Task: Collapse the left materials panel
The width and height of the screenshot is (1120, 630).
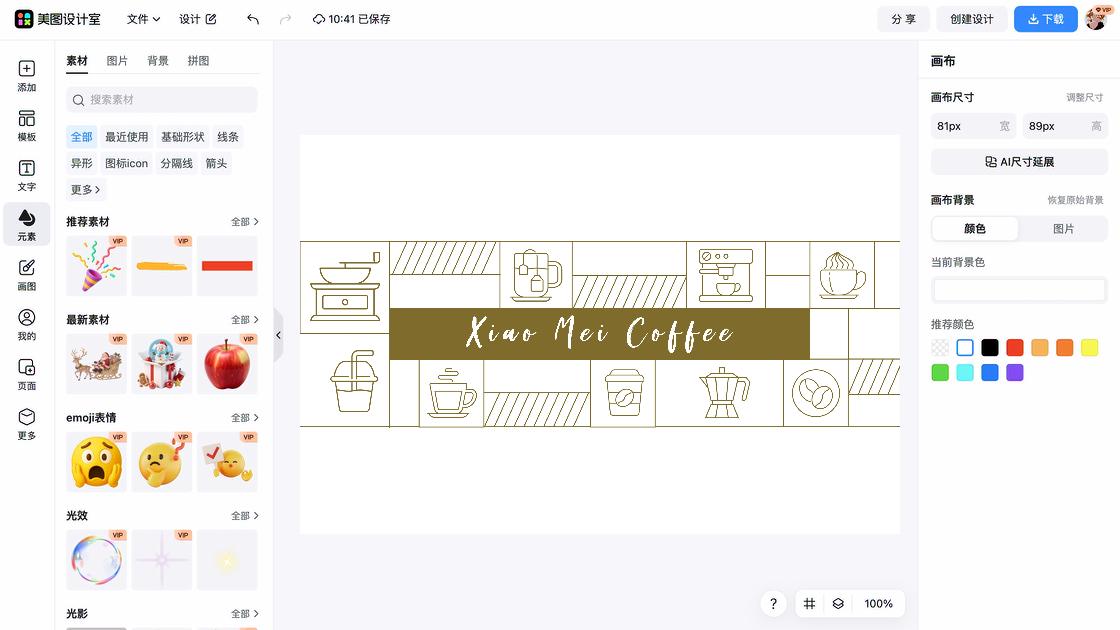Action: (279, 335)
